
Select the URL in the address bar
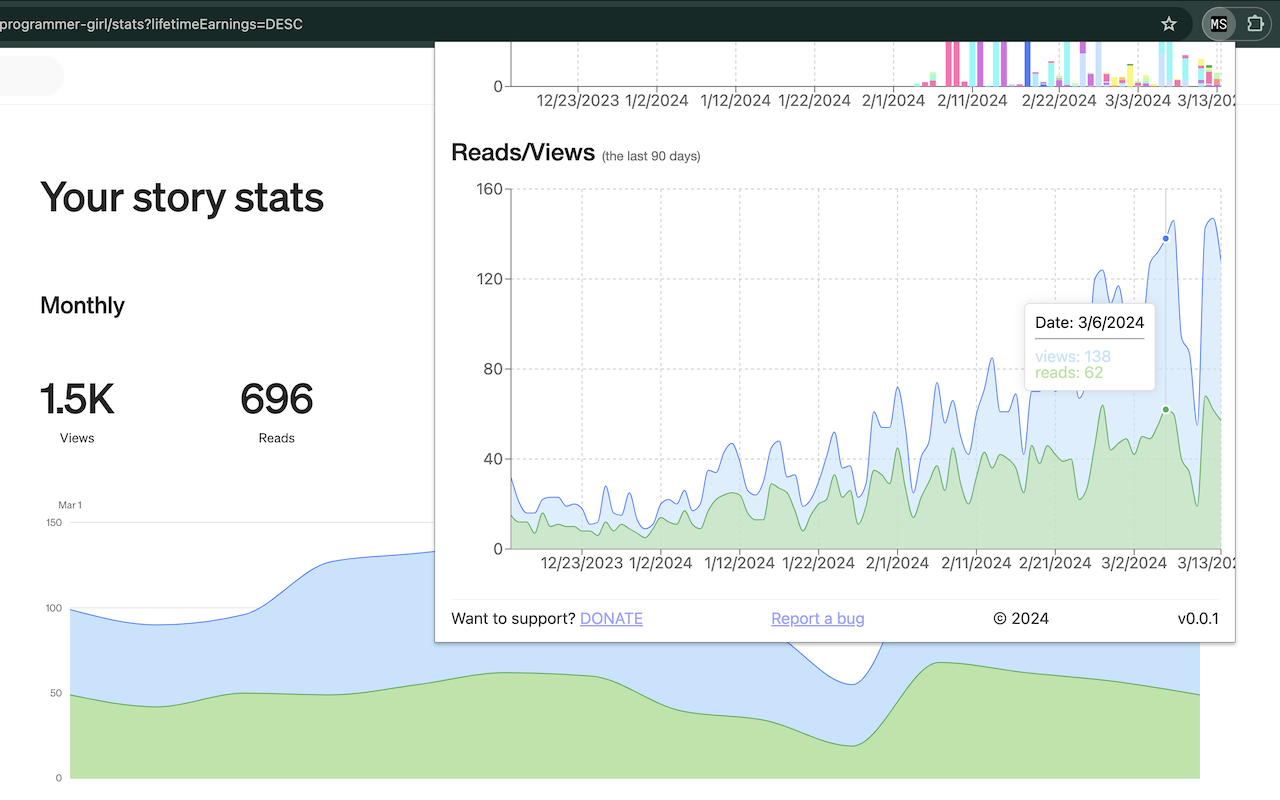pyautogui.click(x=152, y=24)
